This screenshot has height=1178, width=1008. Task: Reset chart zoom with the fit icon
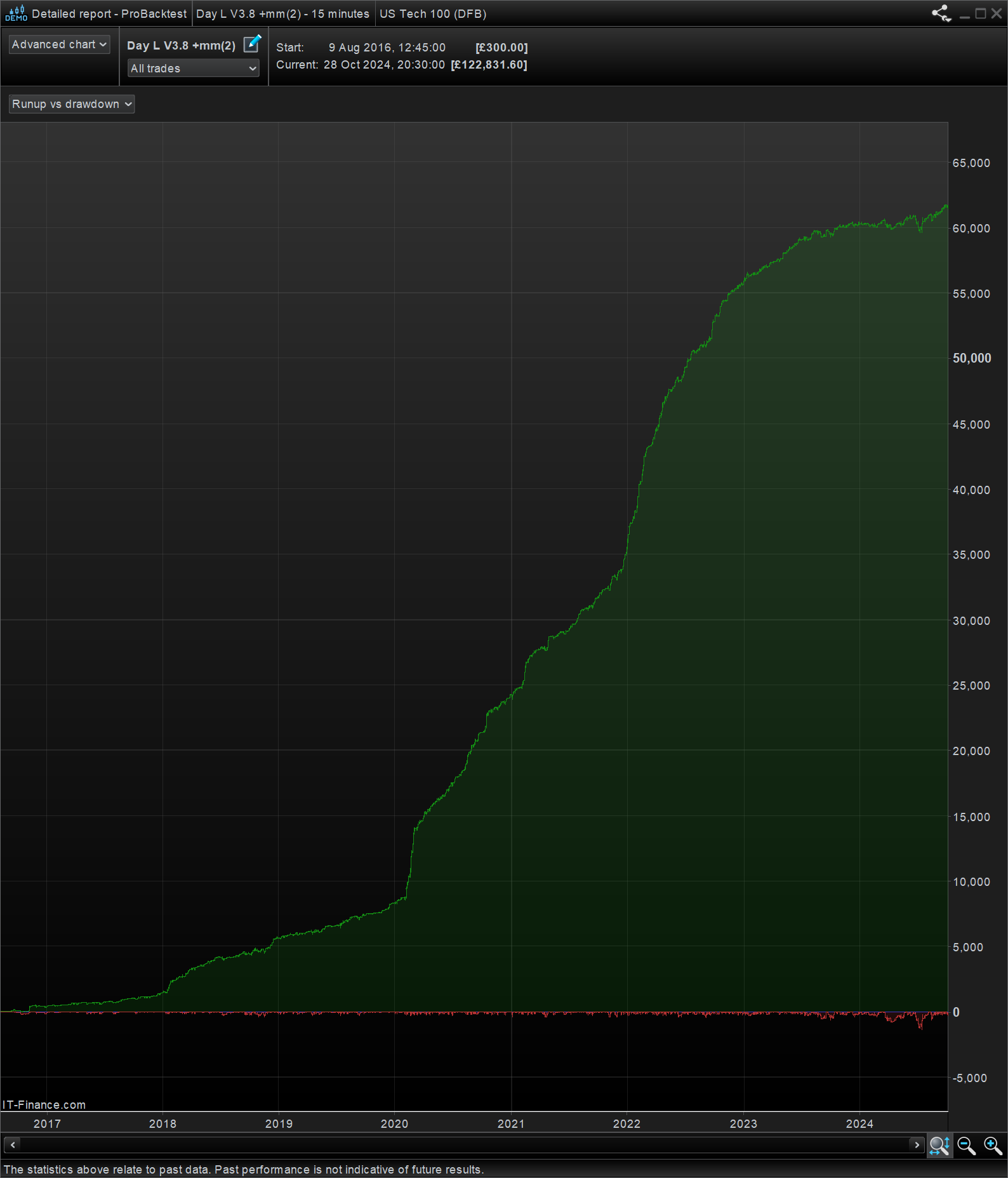[x=939, y=1146]
